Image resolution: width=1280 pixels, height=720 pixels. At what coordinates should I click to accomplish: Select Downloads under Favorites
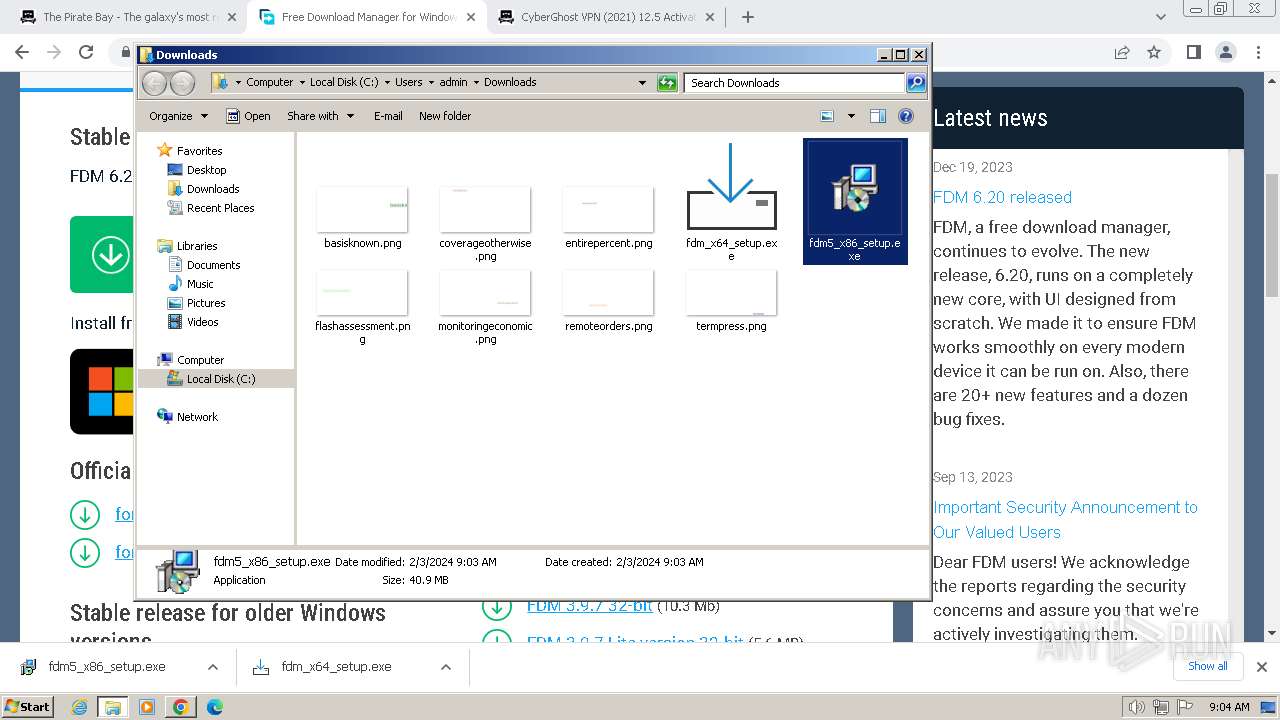pyautogui.click(x=213, y=189)
